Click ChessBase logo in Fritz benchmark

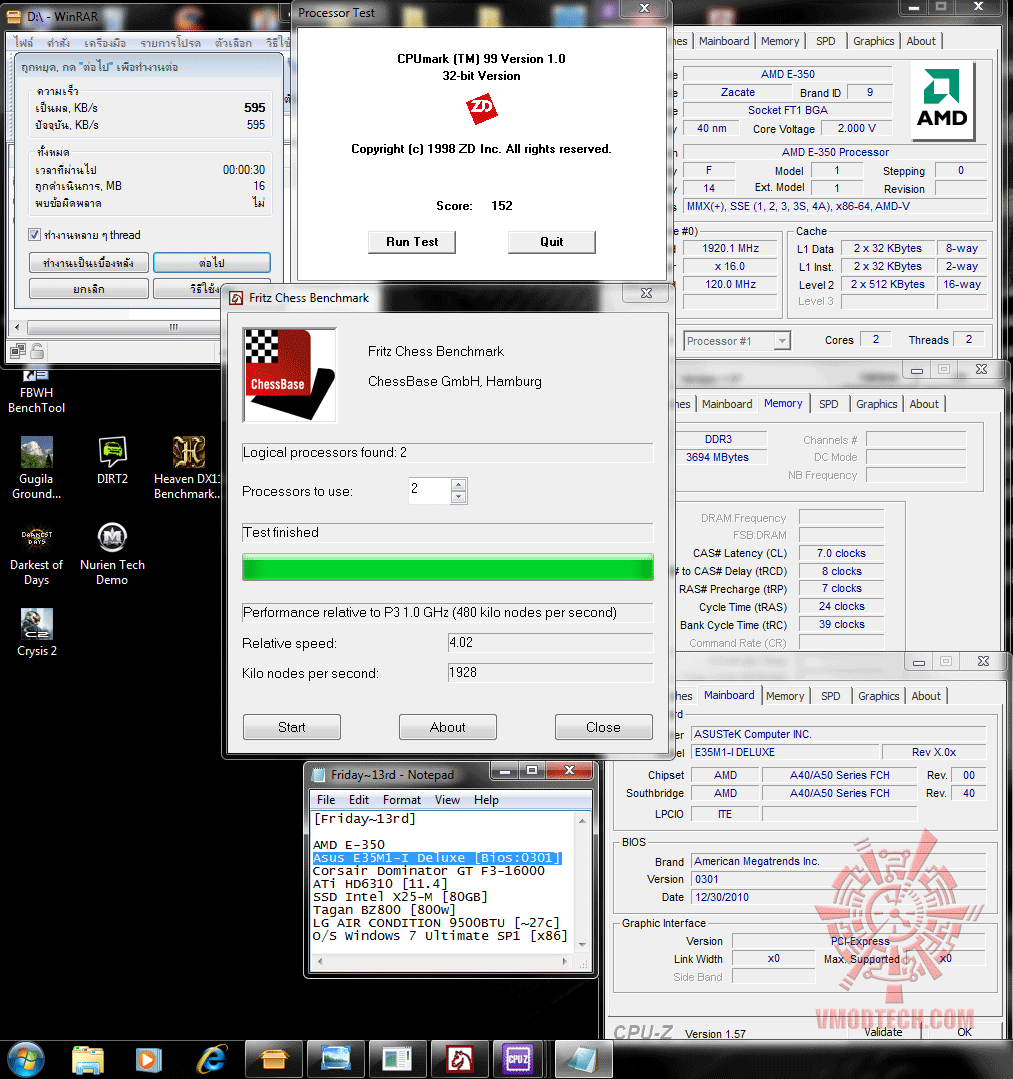click(x=290, y=375)
